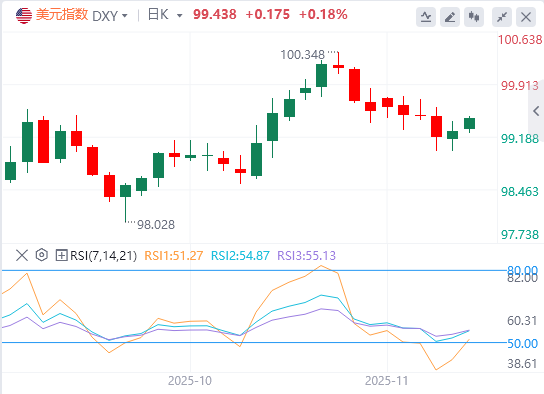Toggle the RSI2:54.87 blue line

240,256
